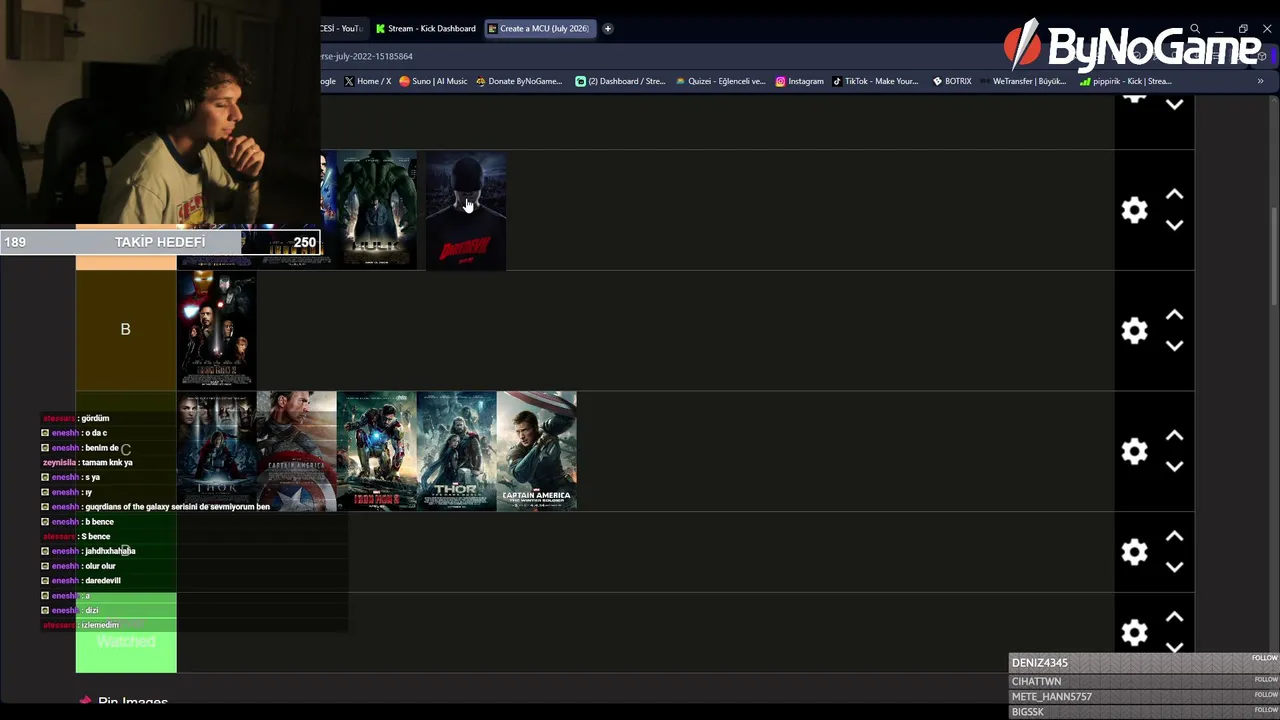Click METE_HANN5757 in the follower list

click(x=1051, y=696)
